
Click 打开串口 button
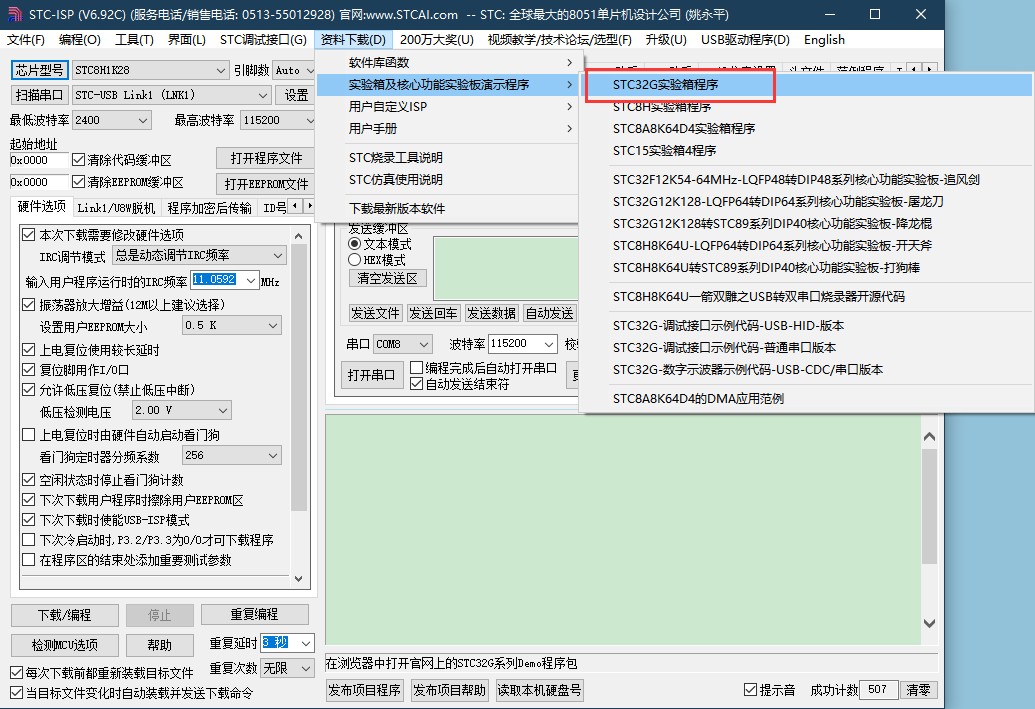click(x=372, y=376)
